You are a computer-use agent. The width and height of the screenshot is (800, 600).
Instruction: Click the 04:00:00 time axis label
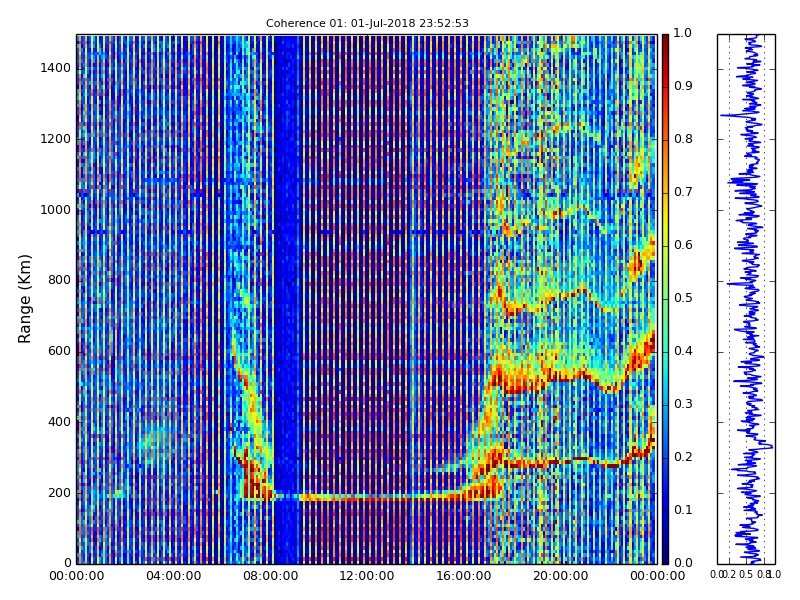(x=173, y=576)
